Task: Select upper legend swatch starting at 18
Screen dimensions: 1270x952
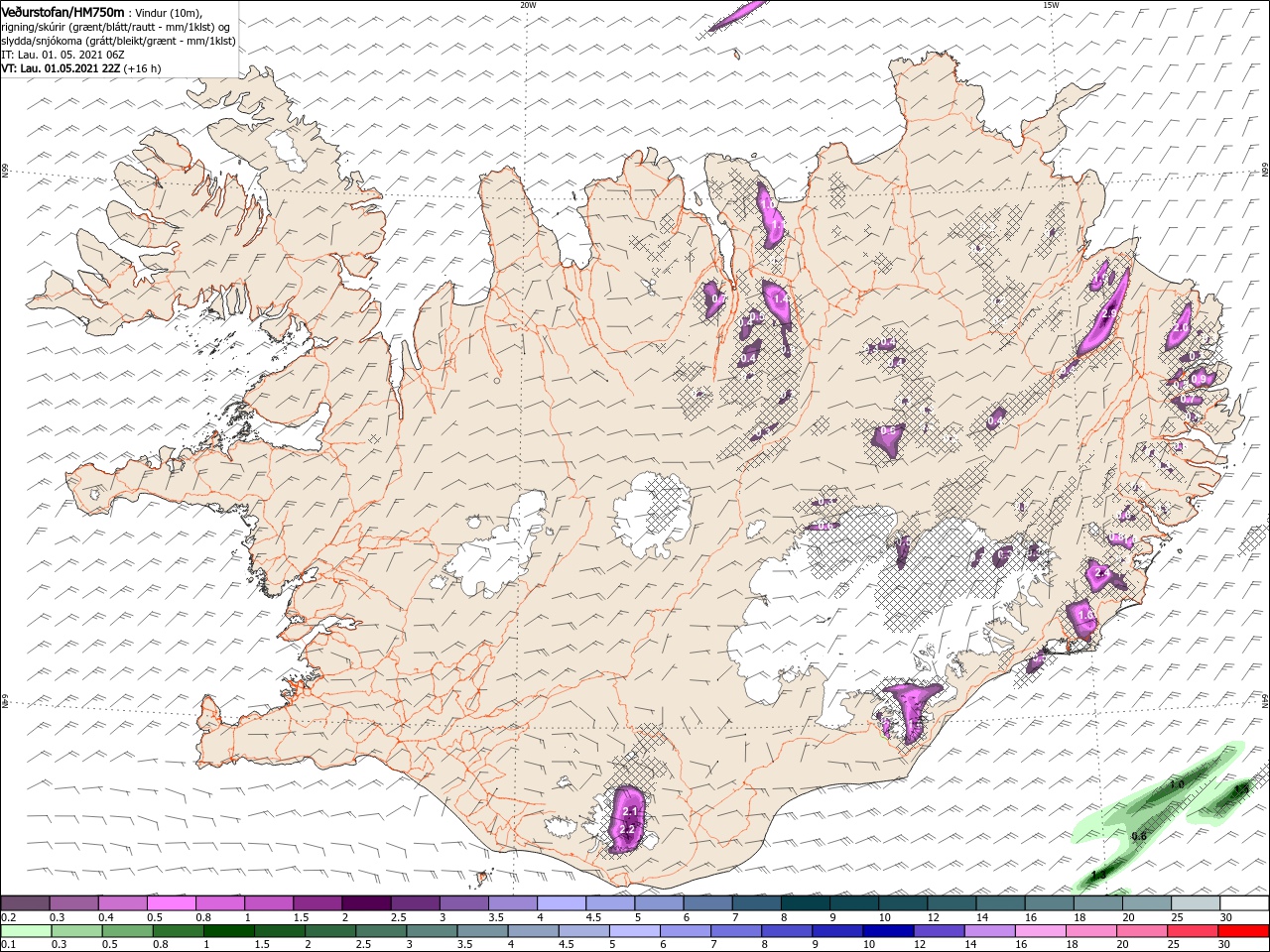Action: (1096, 903)
